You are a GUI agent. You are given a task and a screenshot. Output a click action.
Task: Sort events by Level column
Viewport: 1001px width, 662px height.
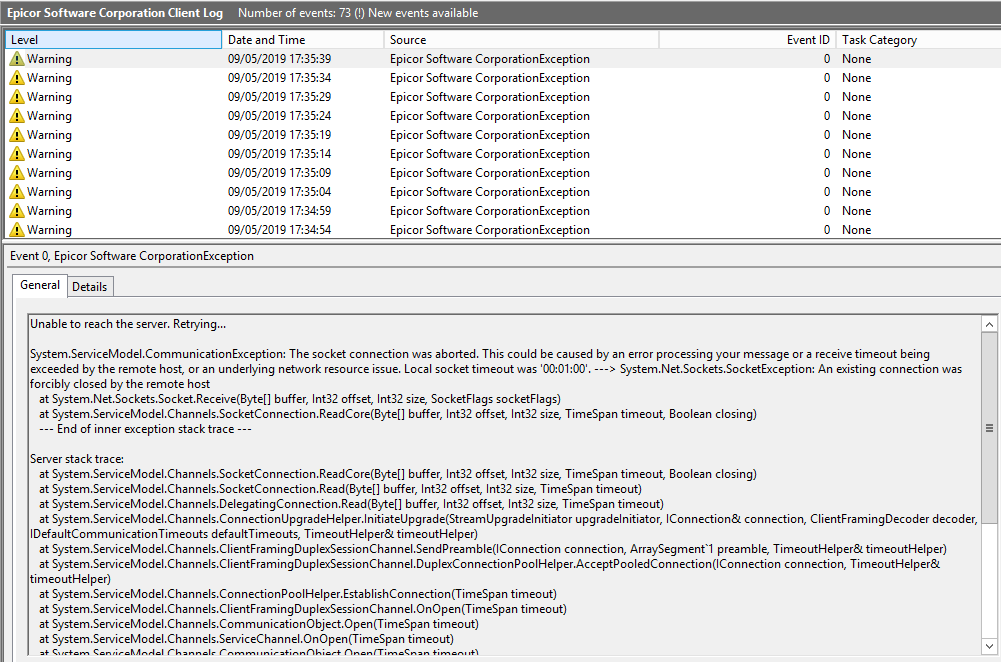(114, 40)
